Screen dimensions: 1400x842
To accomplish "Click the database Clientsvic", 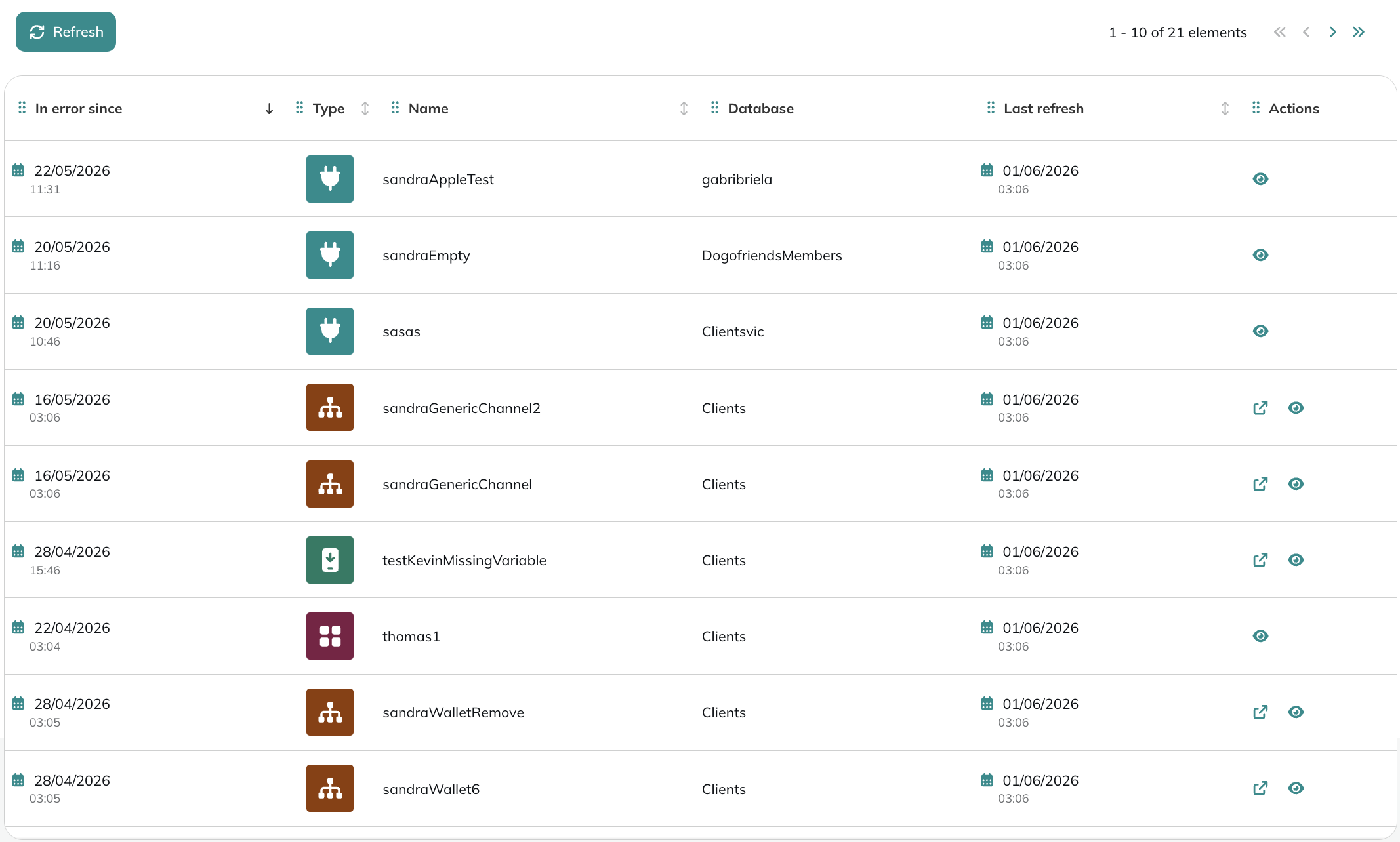I will pos(733,332).
